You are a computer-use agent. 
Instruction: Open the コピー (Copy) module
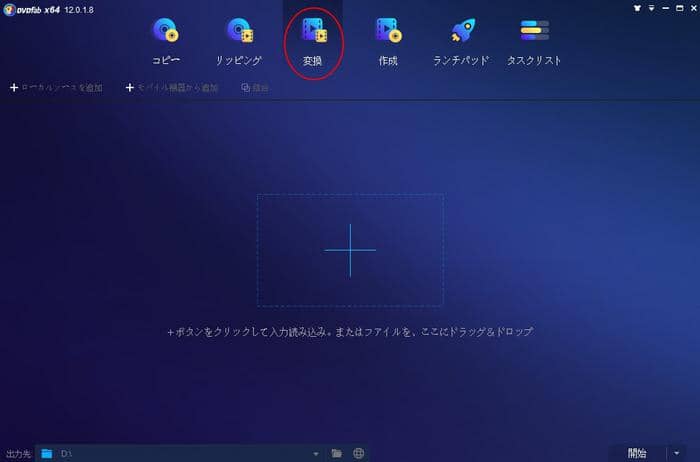[166, 42]
